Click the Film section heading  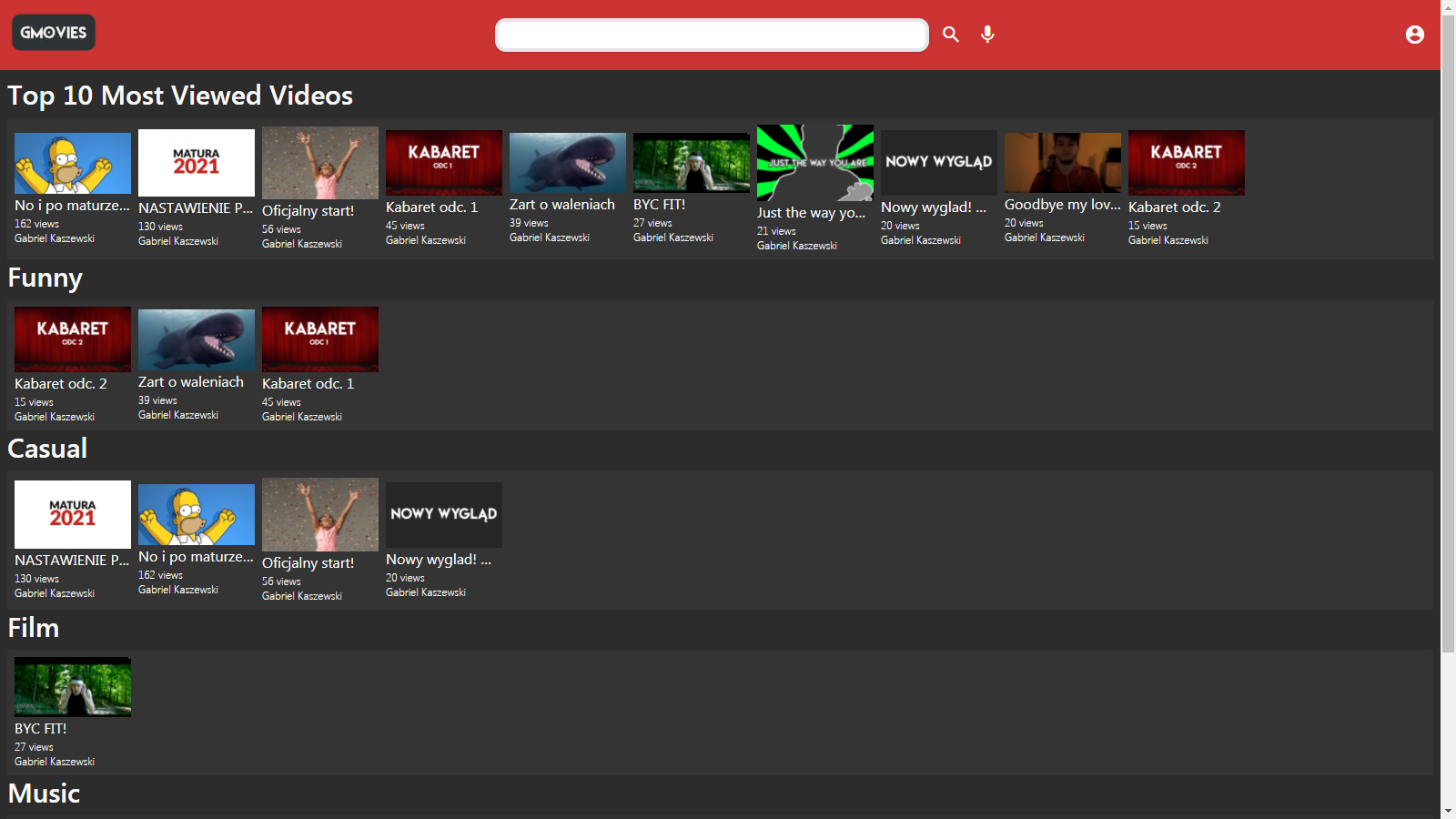pyautogui.click(x=33, y=628)
